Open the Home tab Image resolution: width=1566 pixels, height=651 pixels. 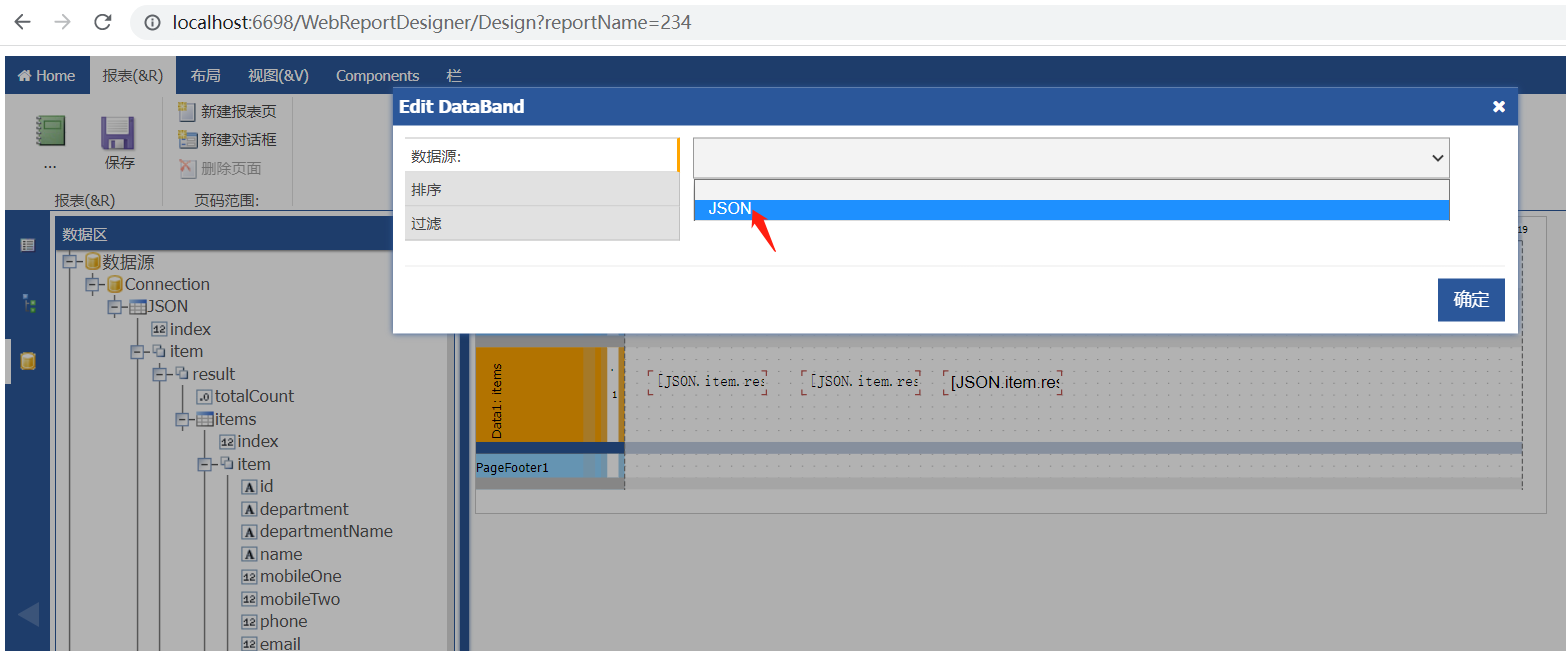[47, 75]
